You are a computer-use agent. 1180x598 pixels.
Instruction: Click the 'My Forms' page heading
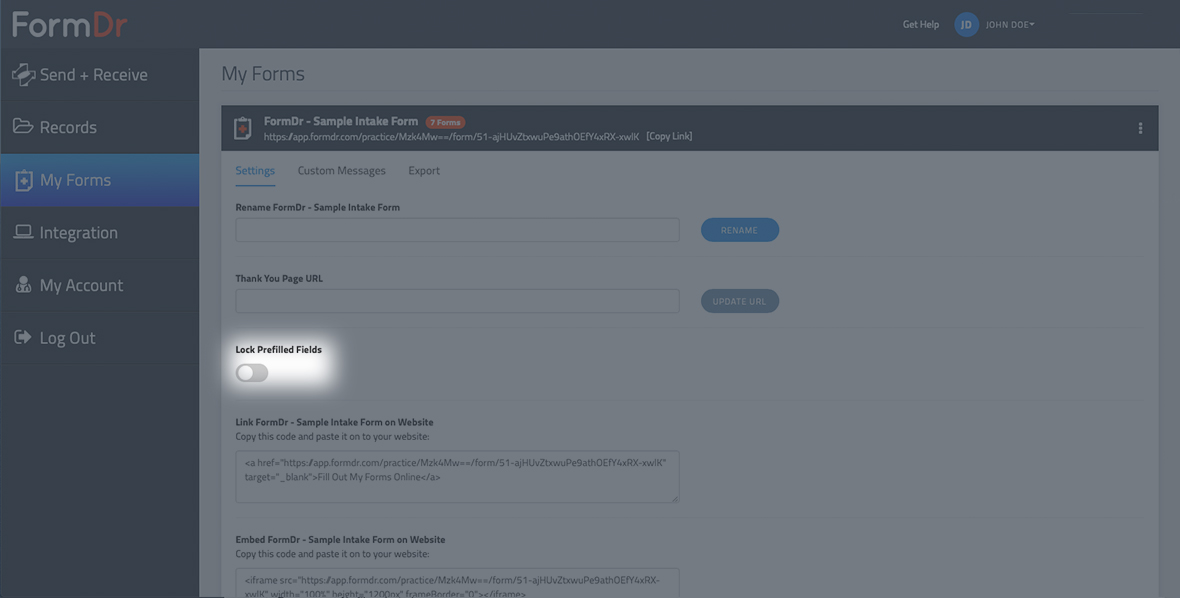point(263,74)
